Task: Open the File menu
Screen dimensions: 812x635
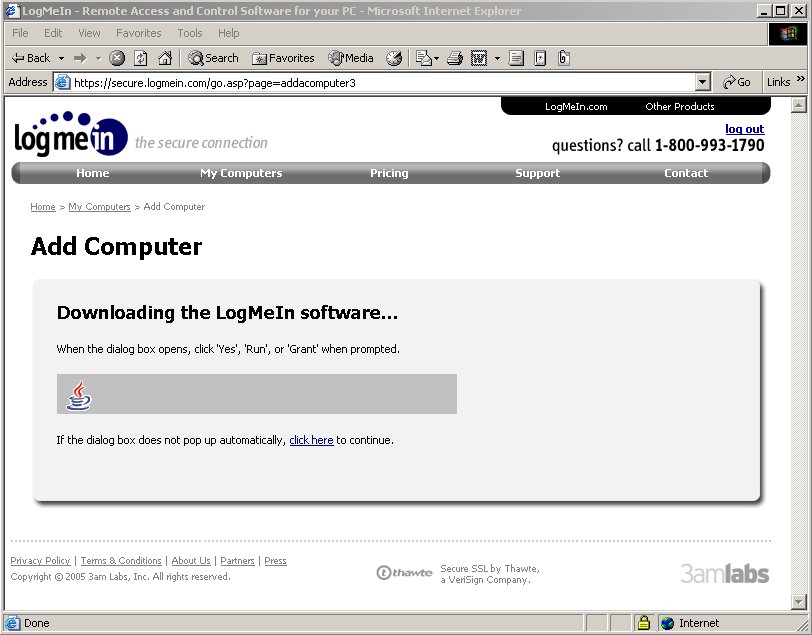Action: [x=20, y=33]
